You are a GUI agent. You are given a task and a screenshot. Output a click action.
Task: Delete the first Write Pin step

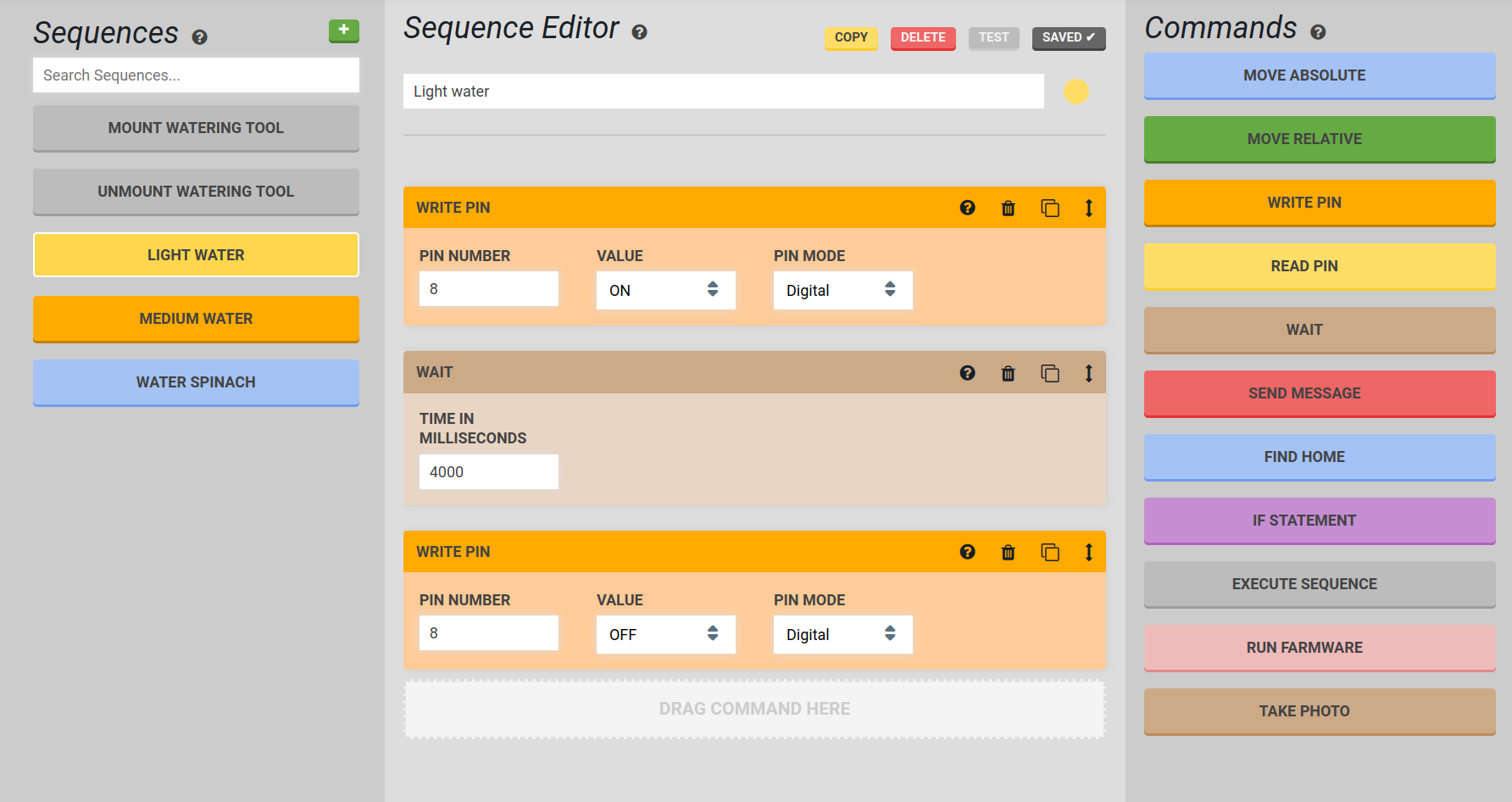[1008, 208]
